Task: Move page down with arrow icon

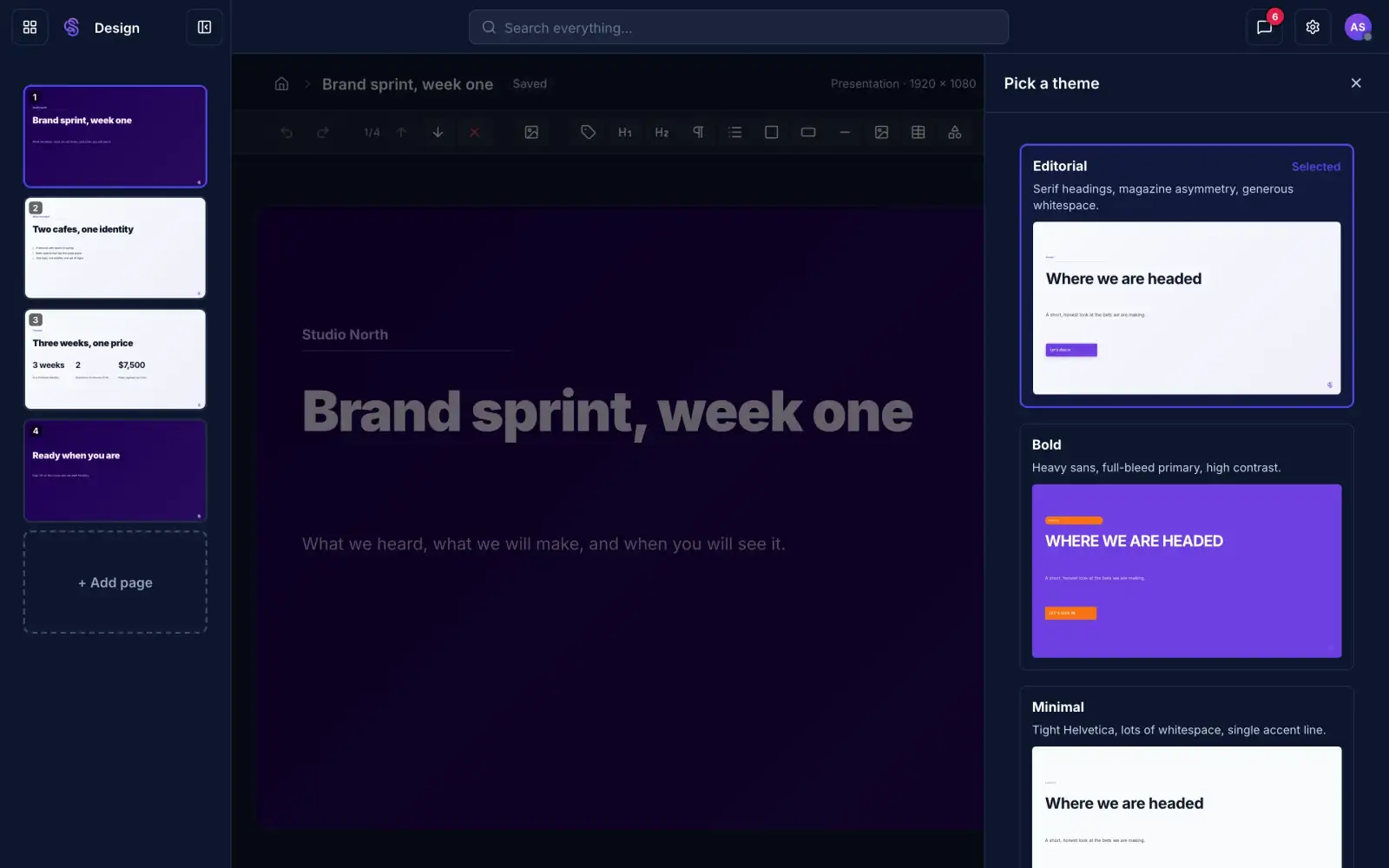Action: pyautogui.click(x=438, y=132)
